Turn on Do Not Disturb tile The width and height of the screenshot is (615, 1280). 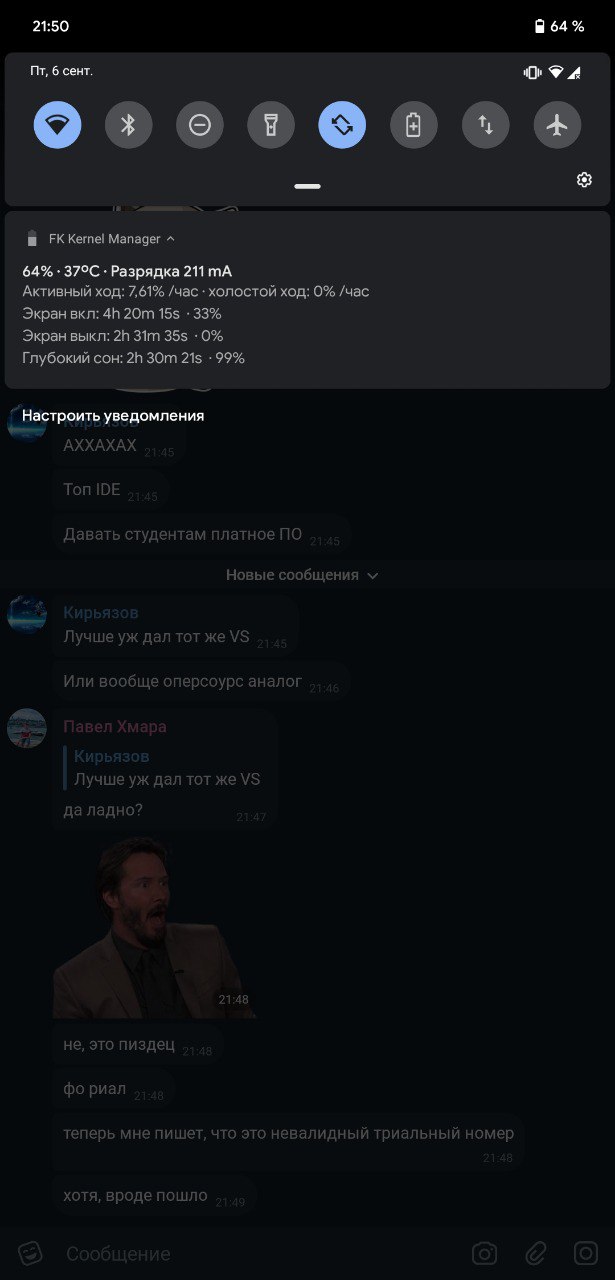pos(200,125)
